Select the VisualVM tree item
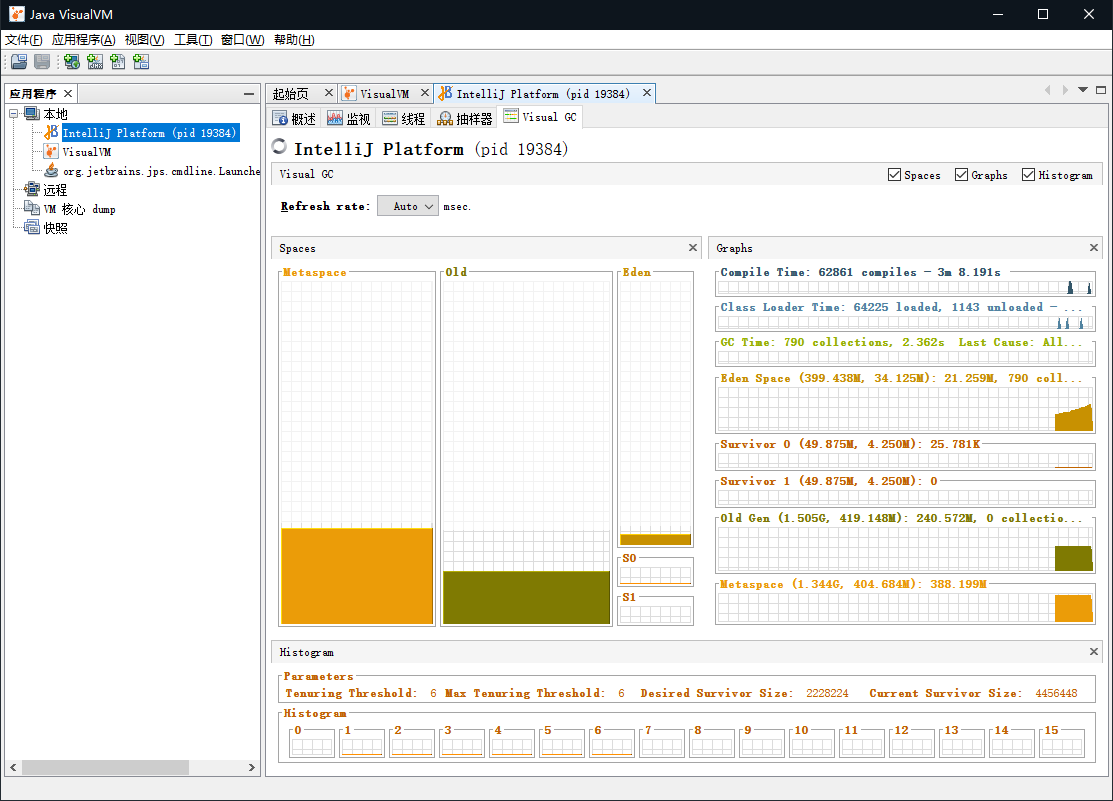This screenshot has height=801, width=1113. pos(87,152)
